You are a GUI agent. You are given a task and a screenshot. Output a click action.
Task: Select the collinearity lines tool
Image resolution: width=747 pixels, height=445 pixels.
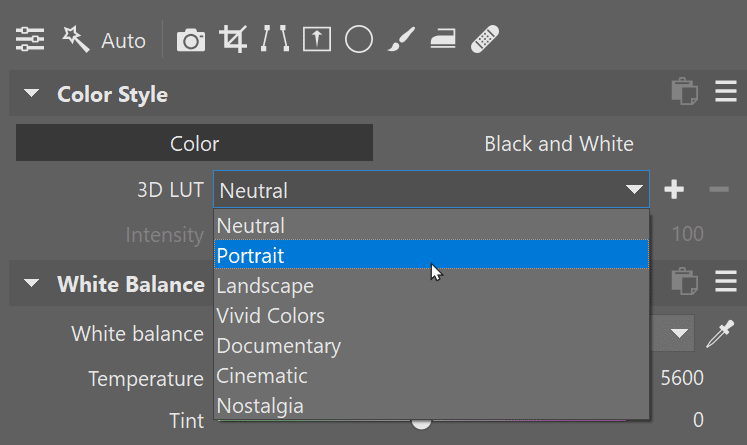point(275,39)
